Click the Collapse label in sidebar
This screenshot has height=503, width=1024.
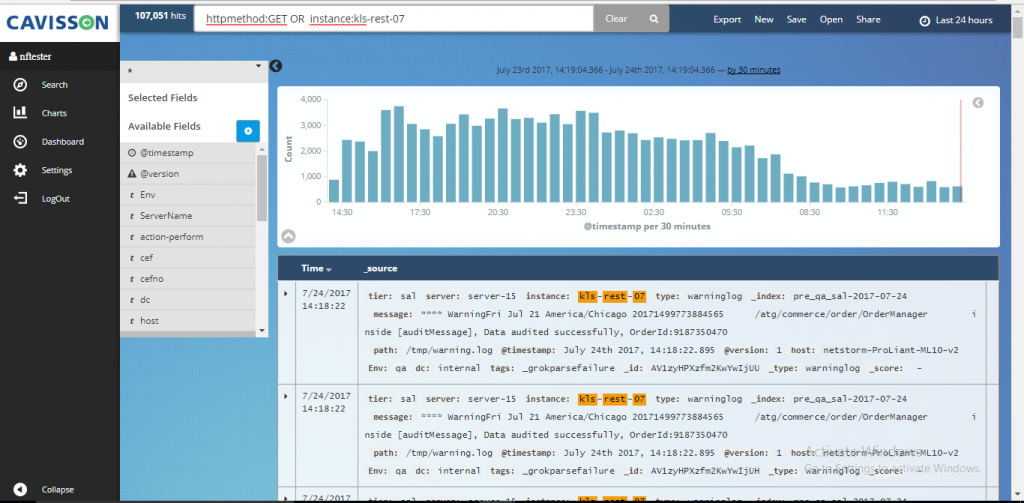[57, 489]
